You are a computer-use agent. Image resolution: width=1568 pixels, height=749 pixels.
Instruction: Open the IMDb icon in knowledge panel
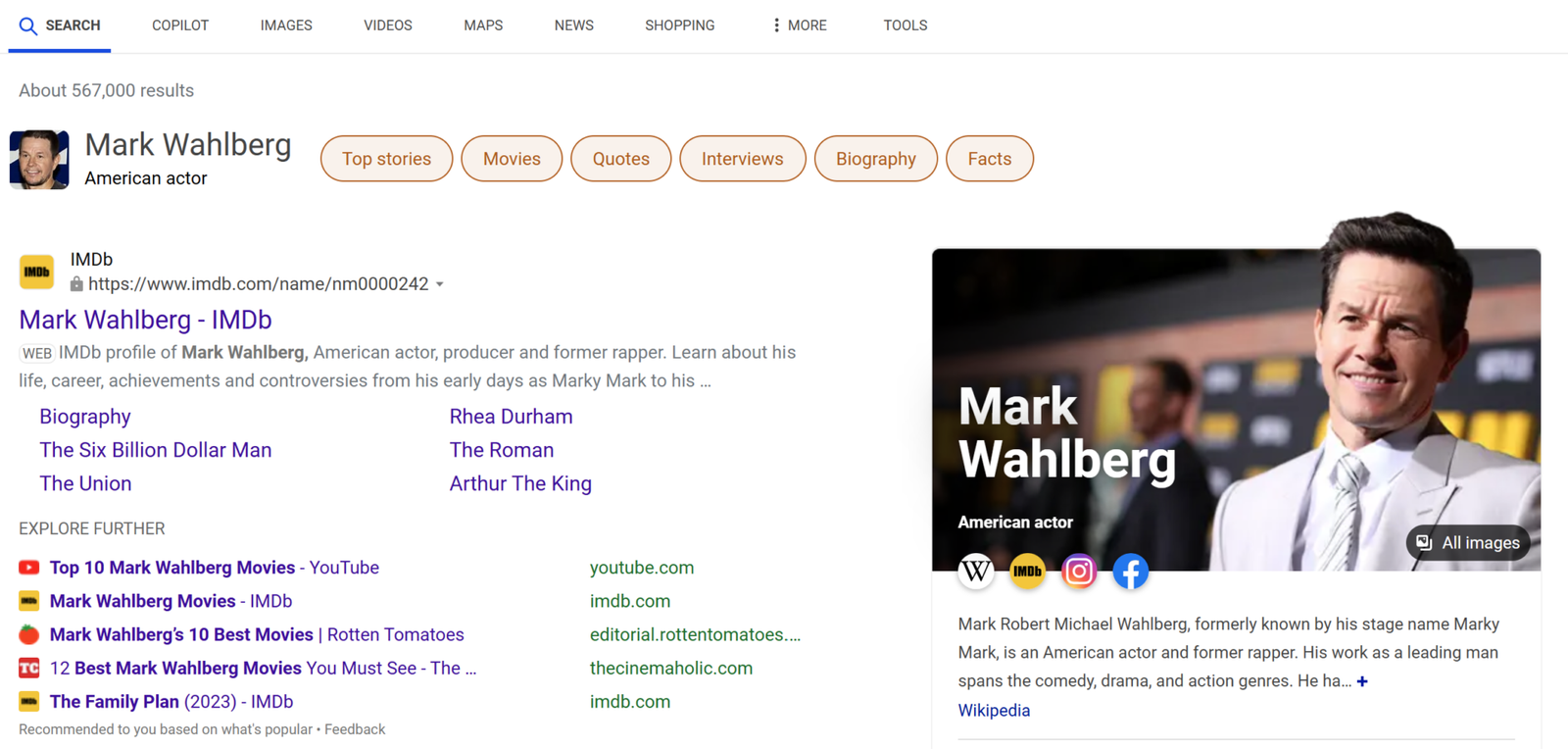click(x=1027, y=571)
